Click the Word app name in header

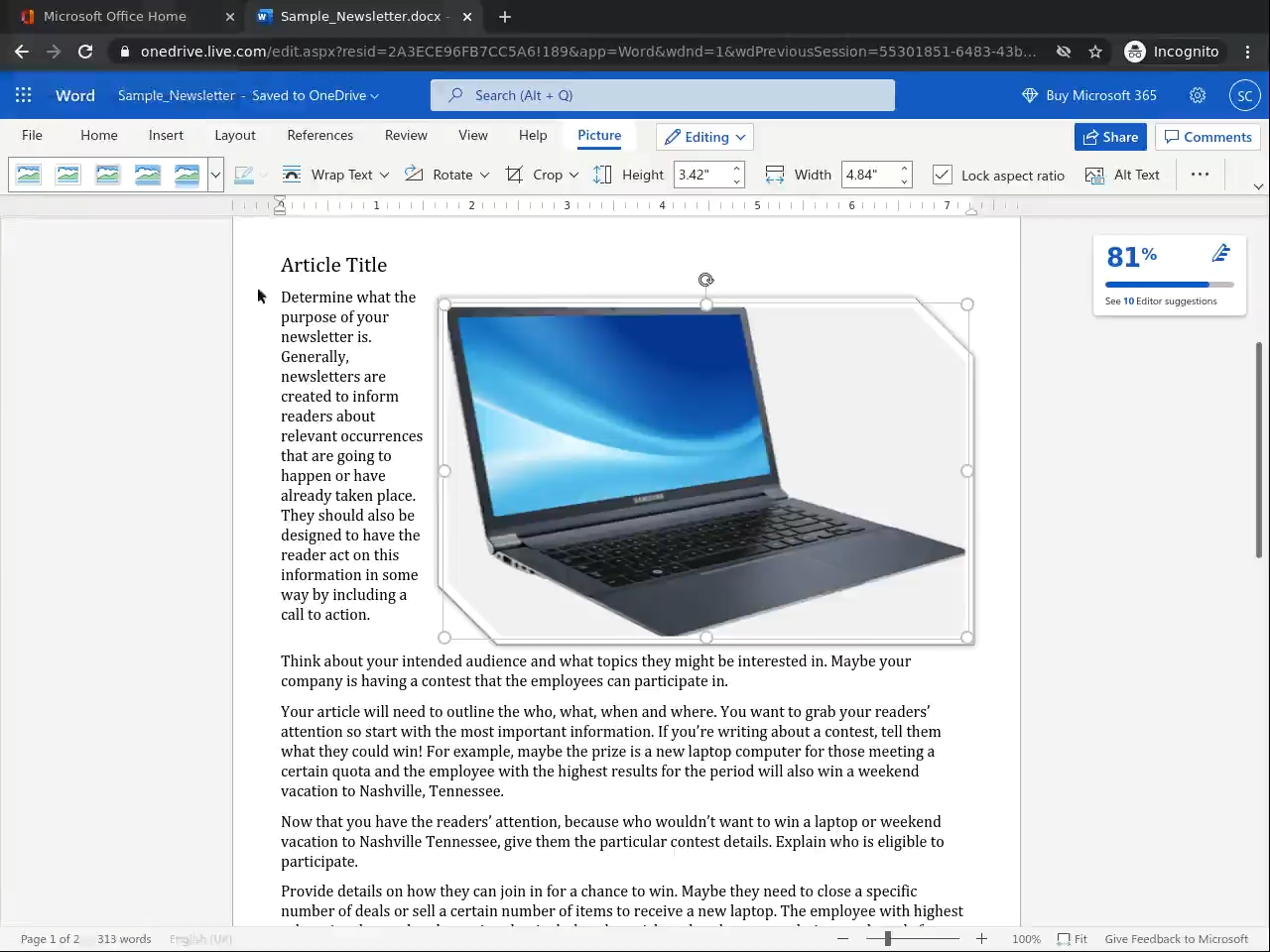click(x=75, y=95)
